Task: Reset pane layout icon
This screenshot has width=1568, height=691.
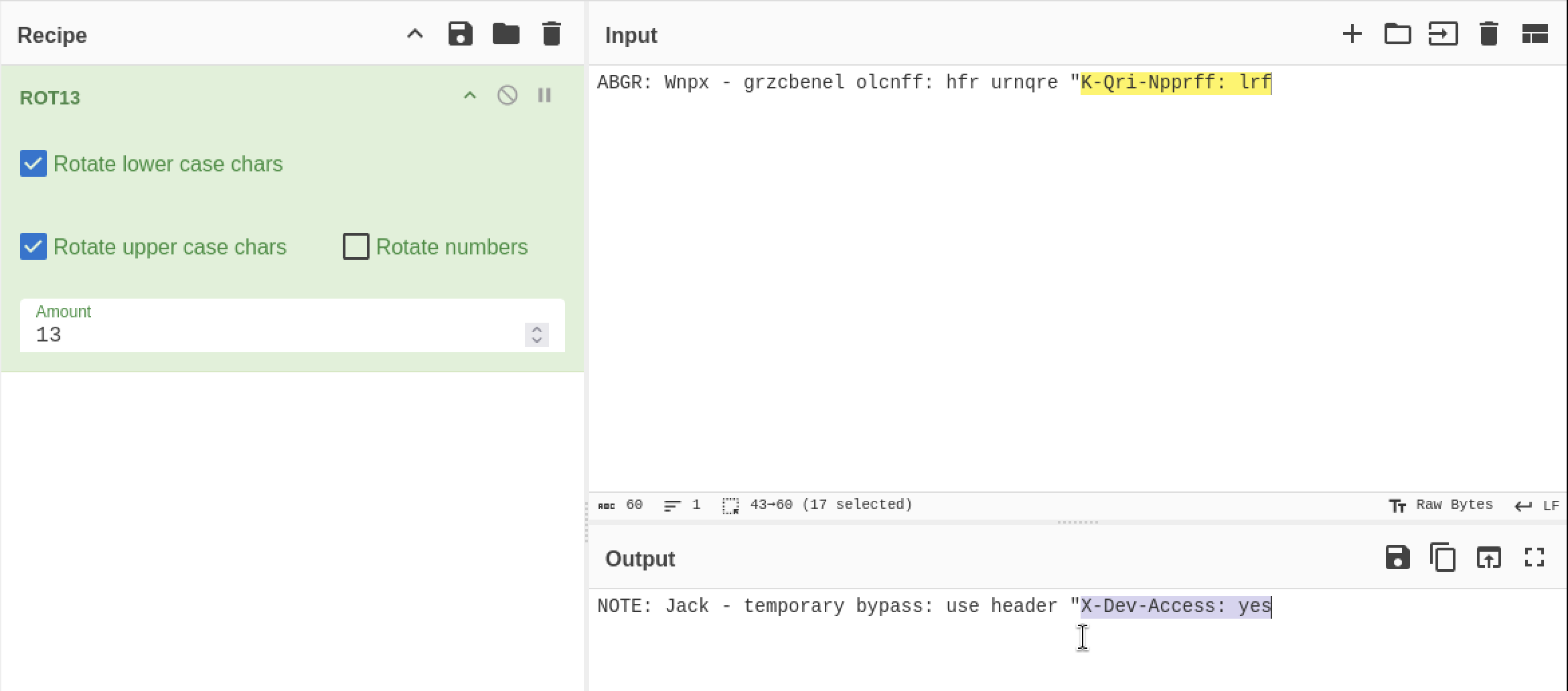Action: tap(1535, 34)
